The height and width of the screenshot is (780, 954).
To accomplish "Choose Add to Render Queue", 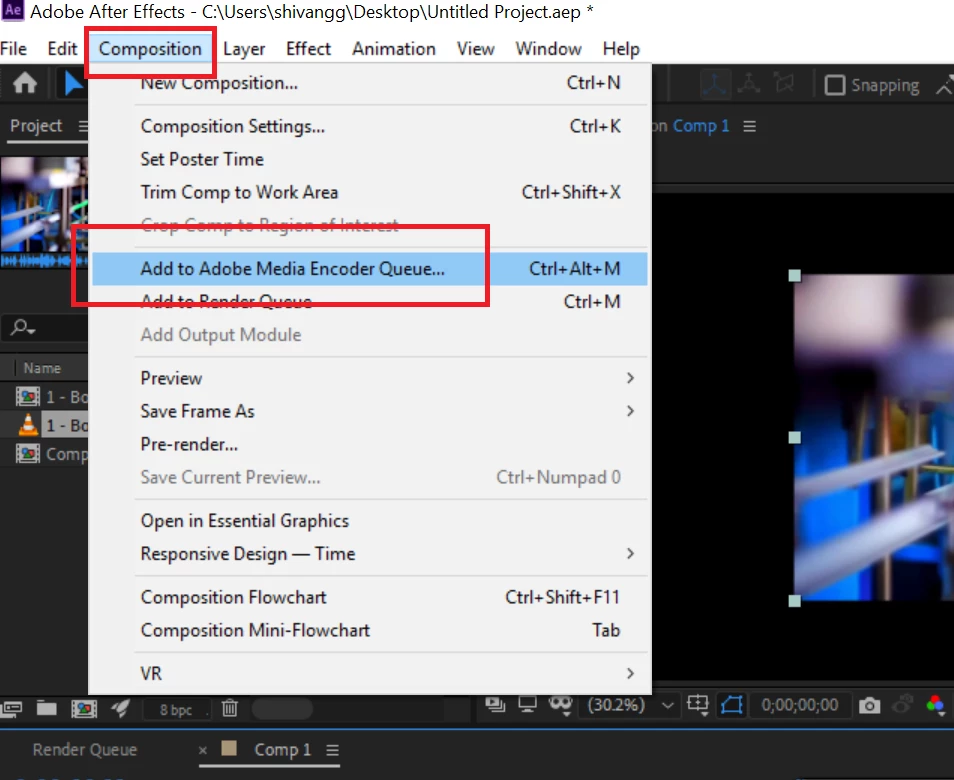I will [x=369, y=302].
